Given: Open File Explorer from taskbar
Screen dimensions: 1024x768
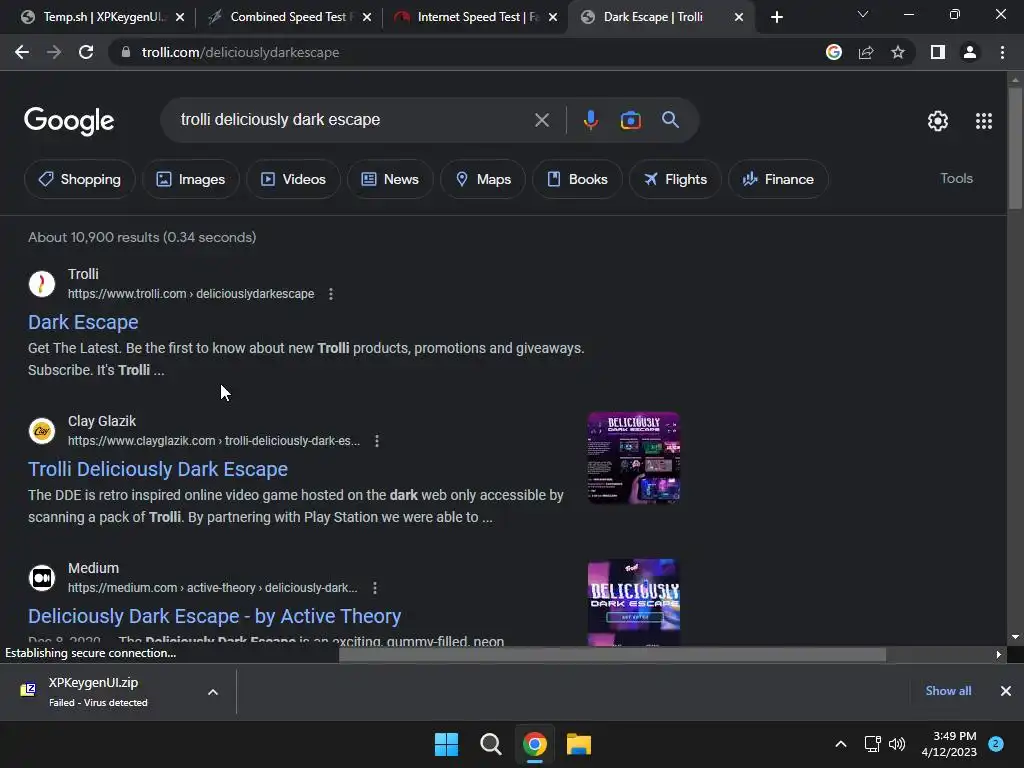Looking at the screenshot, I should tap(579, 744).
